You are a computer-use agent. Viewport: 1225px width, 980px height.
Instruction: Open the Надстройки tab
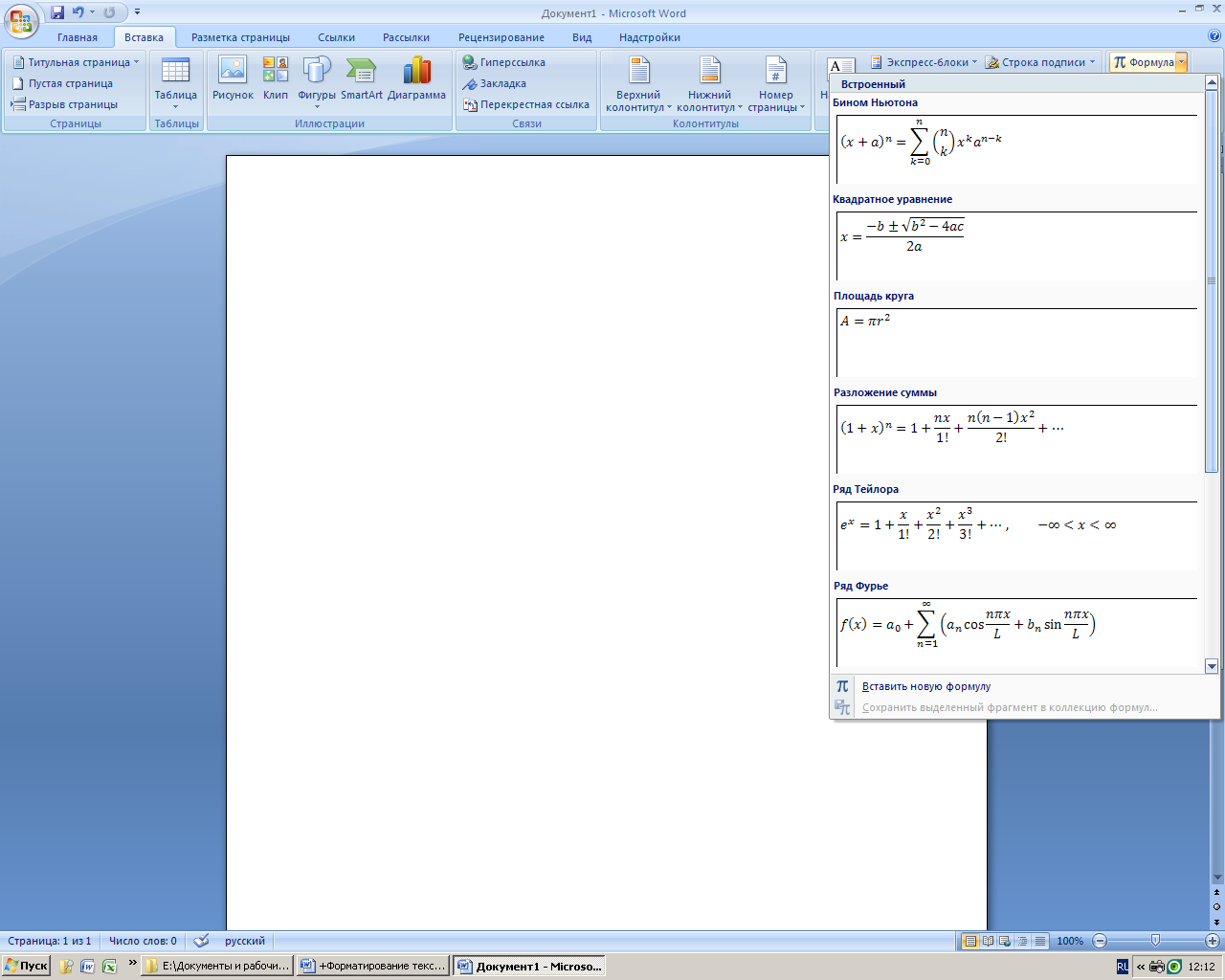point(650,37)
